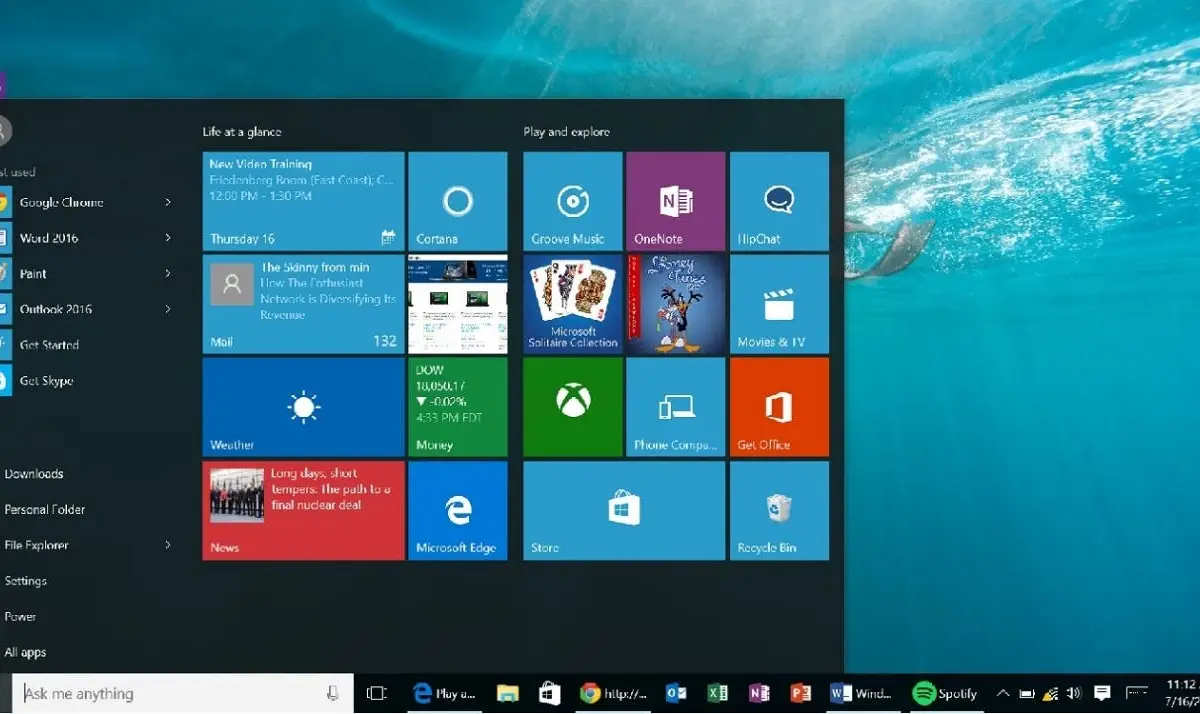Image resolution: width=1200 pixels, height=714 pixels.
Task: Open the Cortana tile
Action: point(458,201)
